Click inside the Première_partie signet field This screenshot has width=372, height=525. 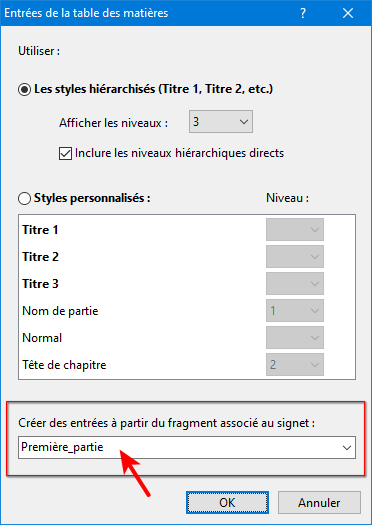coord(178,447)
